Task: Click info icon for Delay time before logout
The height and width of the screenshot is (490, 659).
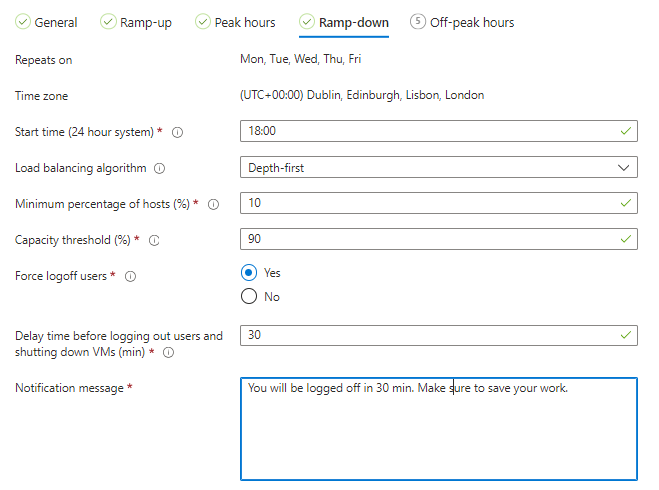Action: (x=167, y=352)
